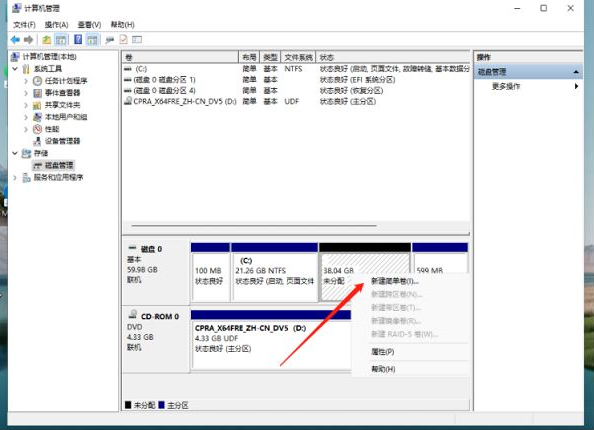Open the 操作(A) menu

[x=56, y=25]
